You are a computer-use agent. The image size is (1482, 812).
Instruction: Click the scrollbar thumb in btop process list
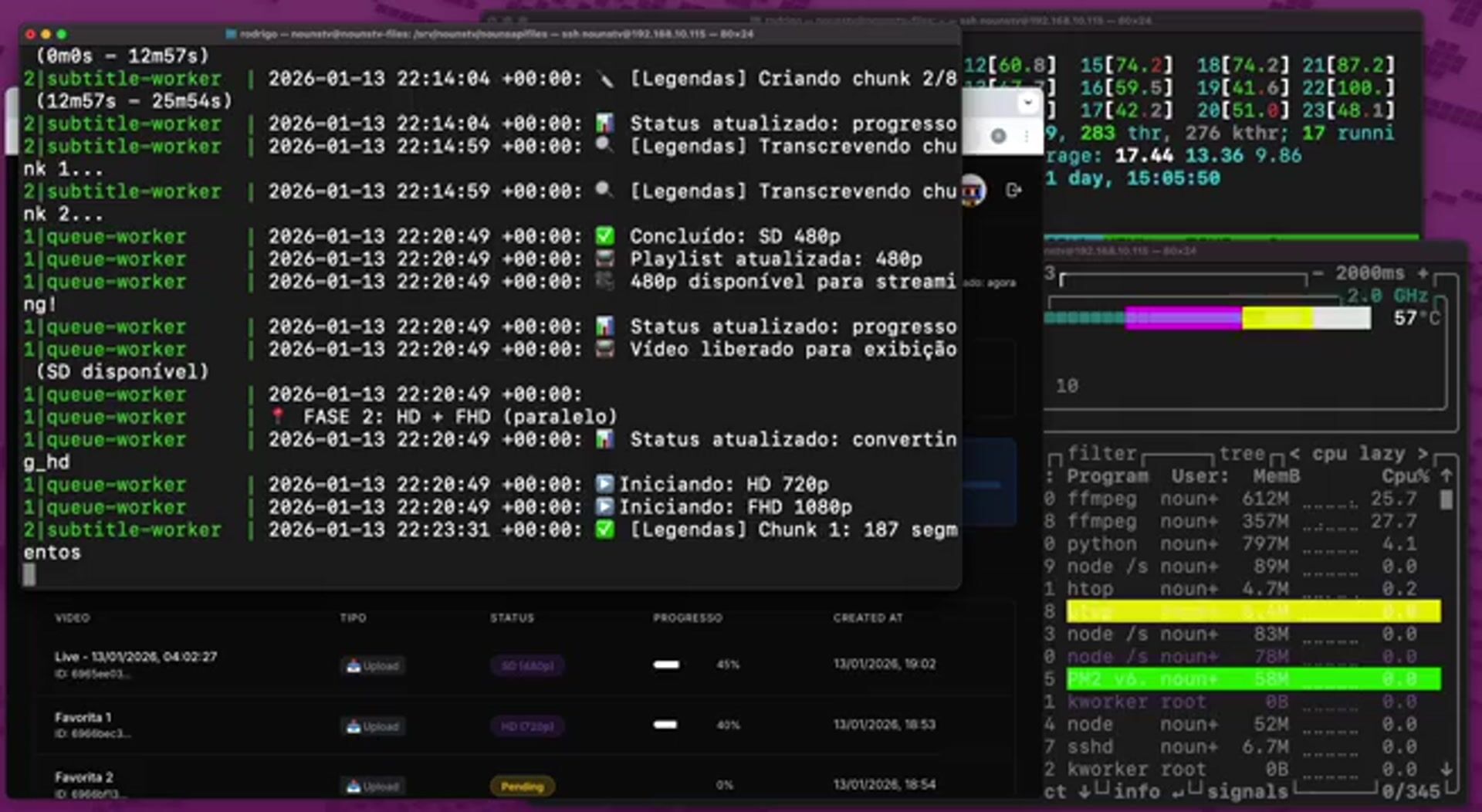pos(1446,500)
